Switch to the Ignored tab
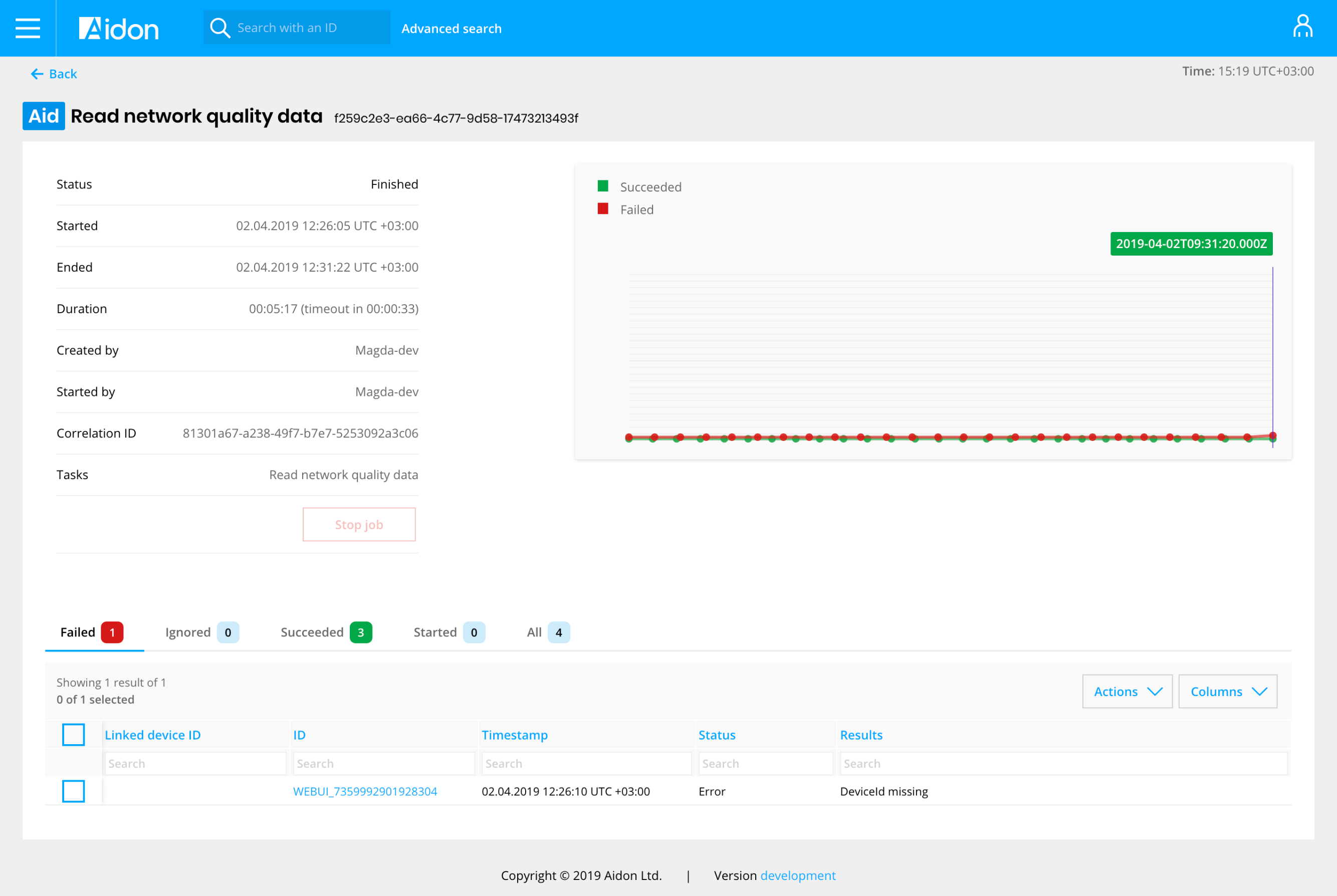 click(x=201, y=632)
